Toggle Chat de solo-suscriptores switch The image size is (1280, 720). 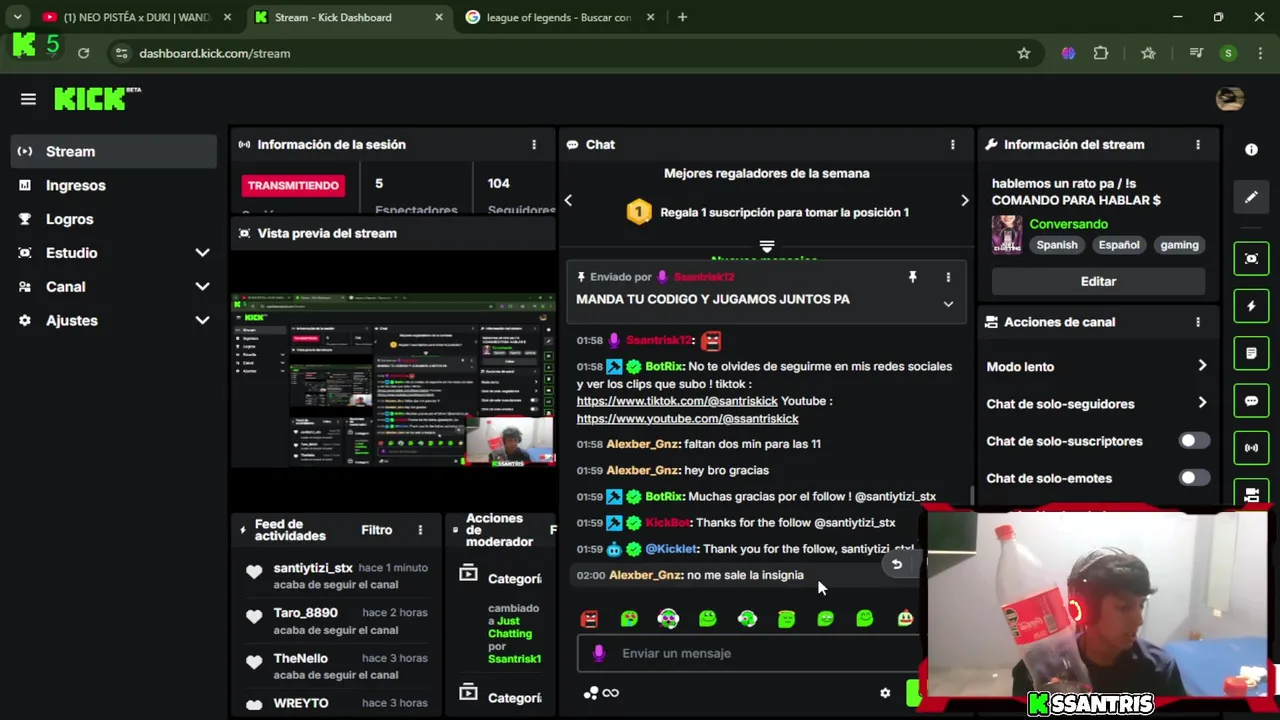click(1193, 441)
